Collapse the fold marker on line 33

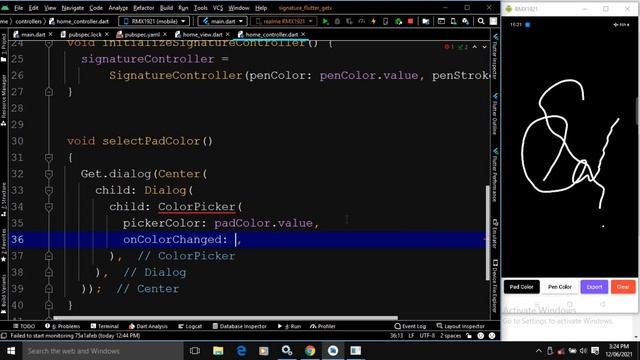(49, 190)
